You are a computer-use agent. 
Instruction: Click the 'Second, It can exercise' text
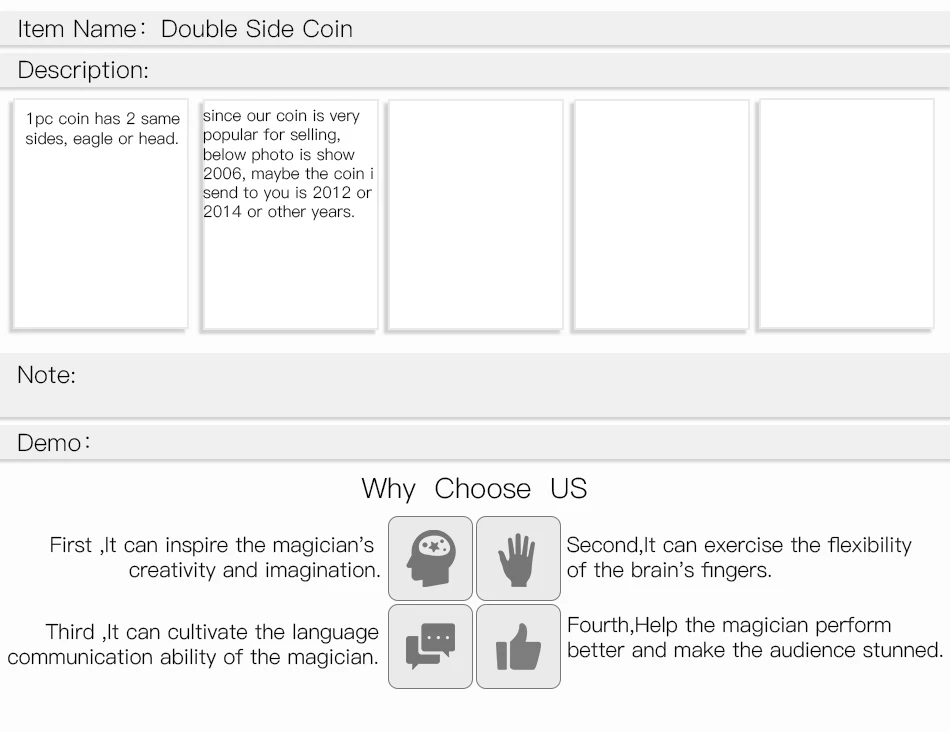[739, 557]
